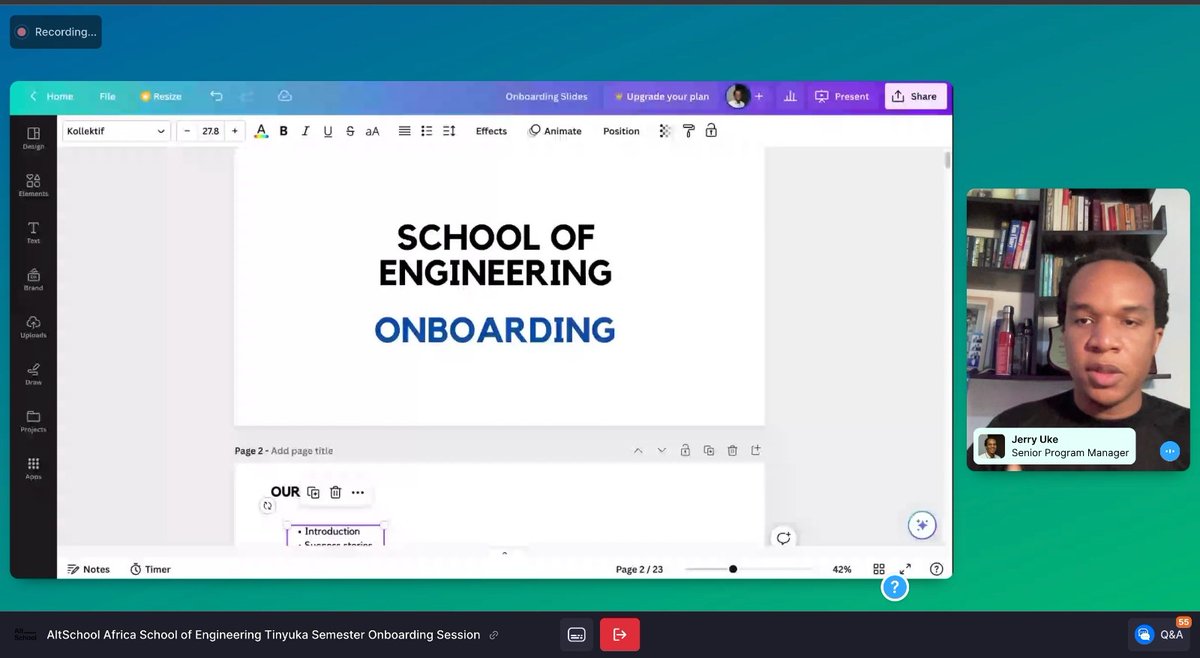Viewport: 1200px width, 658px height.
Task: Select the Draw tool in sidebar
Action: click(x=33, y=374)
